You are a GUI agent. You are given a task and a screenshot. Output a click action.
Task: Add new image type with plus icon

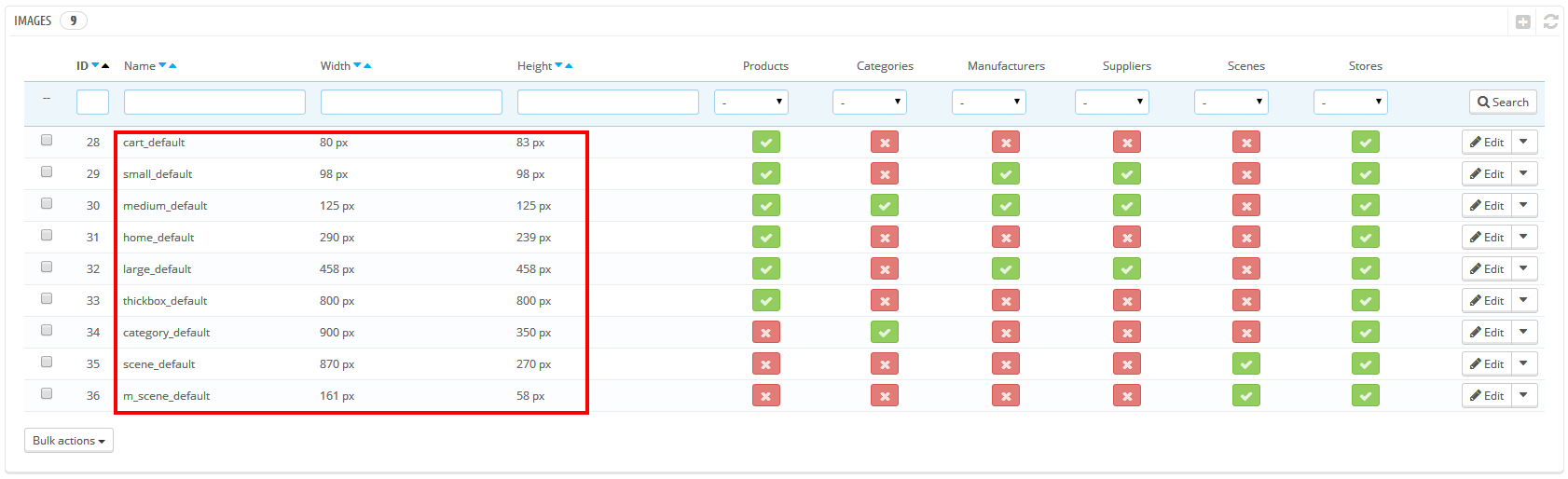pos(1522,21)
